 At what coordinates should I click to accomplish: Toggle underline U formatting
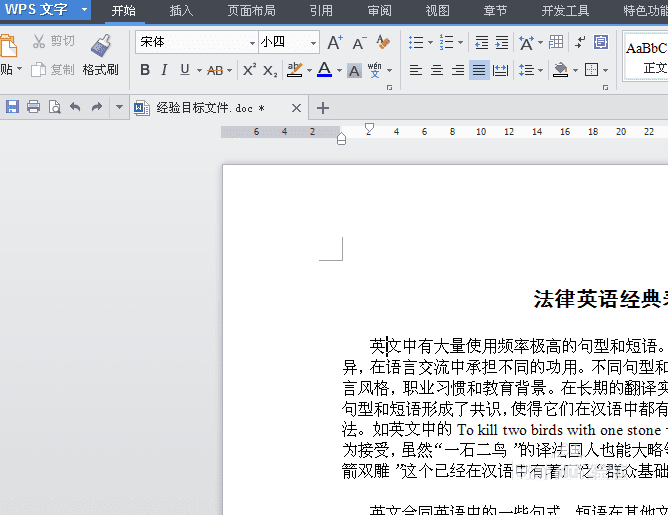click(x=184, y=69)
